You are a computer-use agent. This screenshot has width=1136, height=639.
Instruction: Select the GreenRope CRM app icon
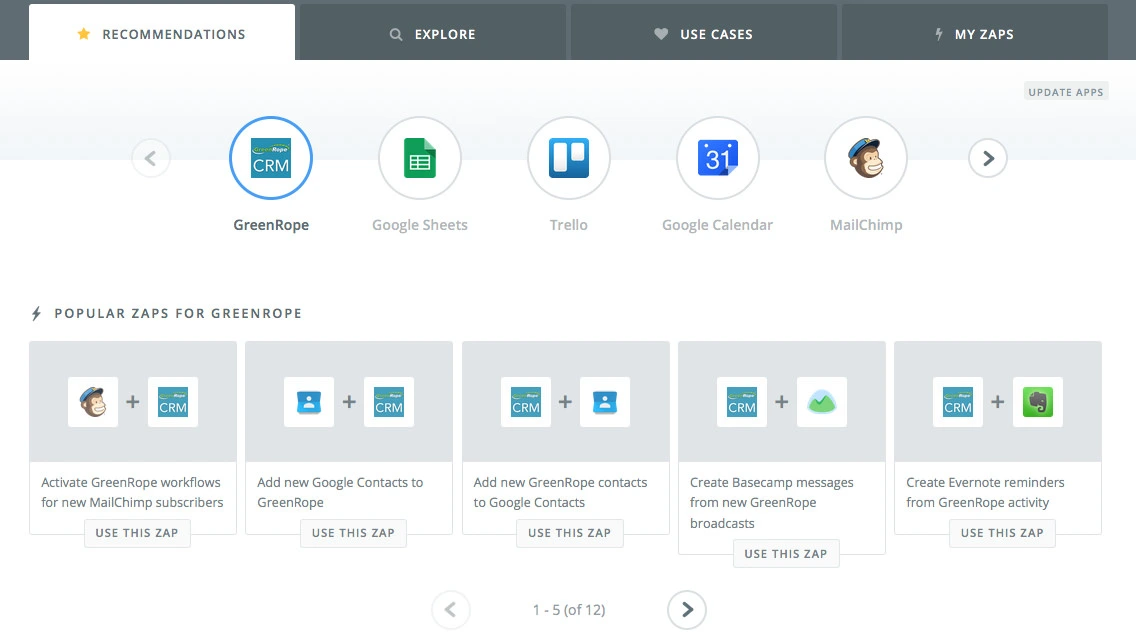[x=271, y=158]
